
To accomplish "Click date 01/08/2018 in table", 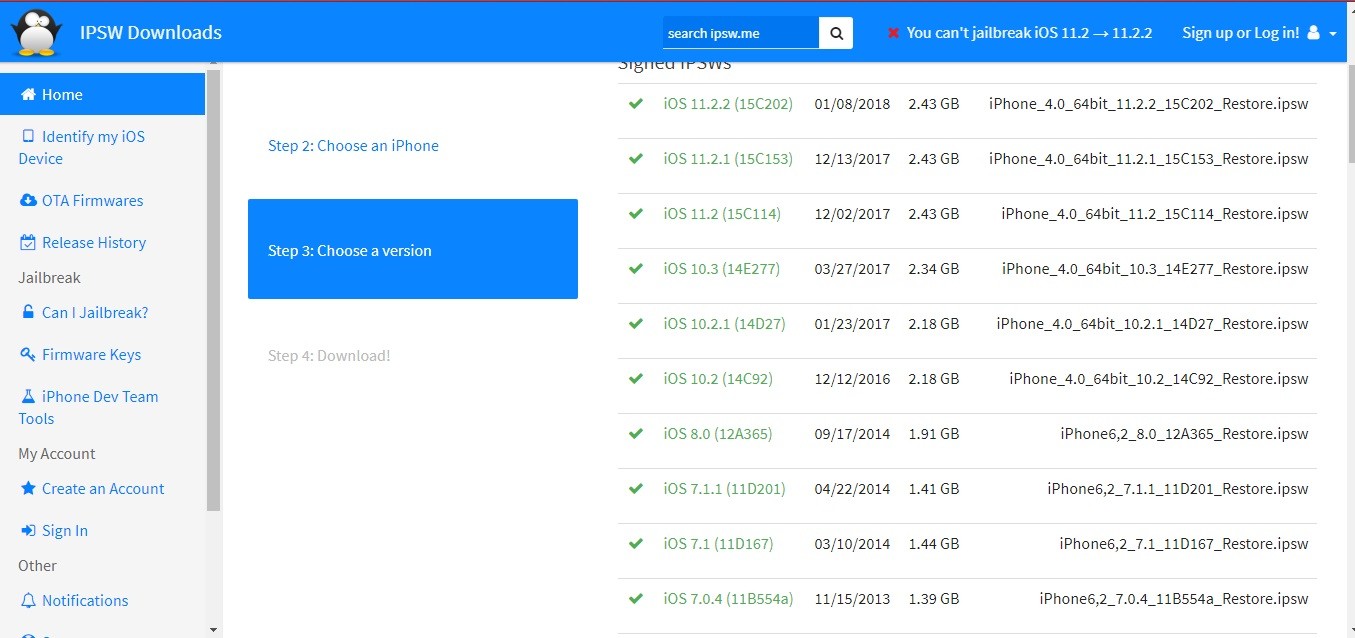I will click(x=852, y=103).
